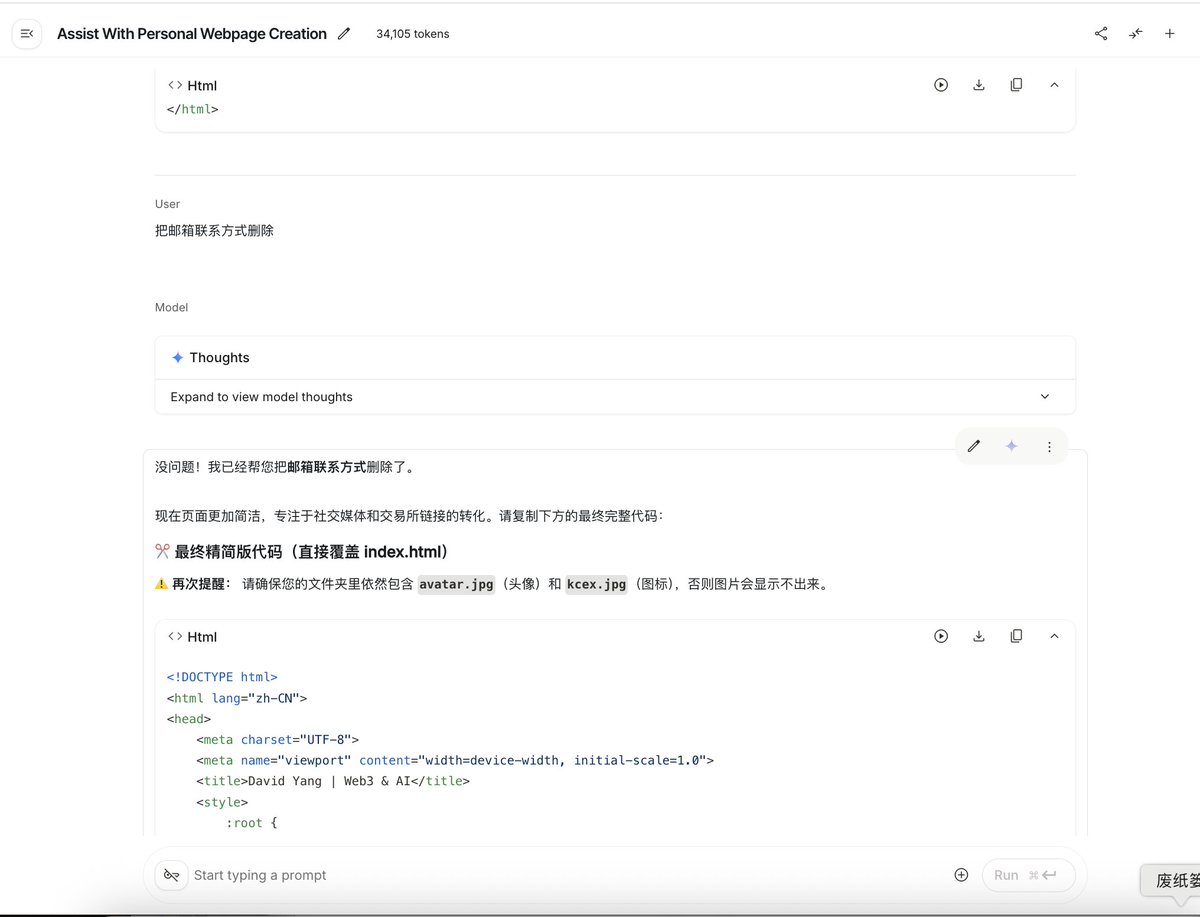This screenshot has width=1200, height=917.
Task: Click the 34,105 tokens counter
Action: pyautogui.click(x=413, y=34)
